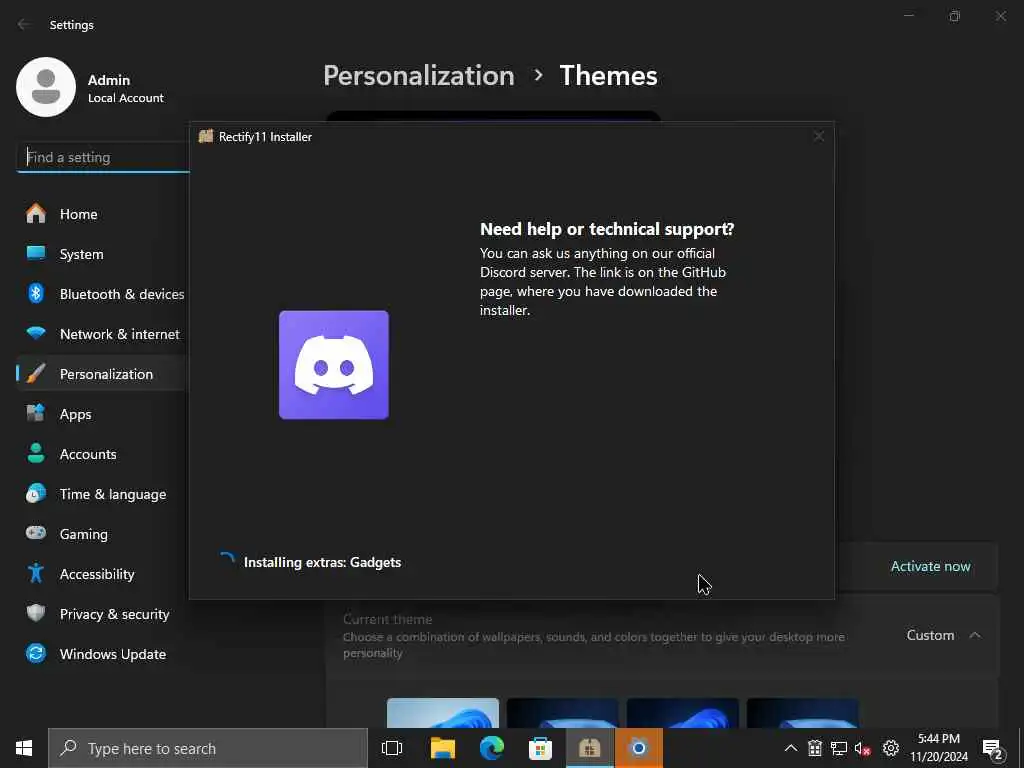
Task: Select the second dark theme thumbnail
Action: (x=562, y=713)
